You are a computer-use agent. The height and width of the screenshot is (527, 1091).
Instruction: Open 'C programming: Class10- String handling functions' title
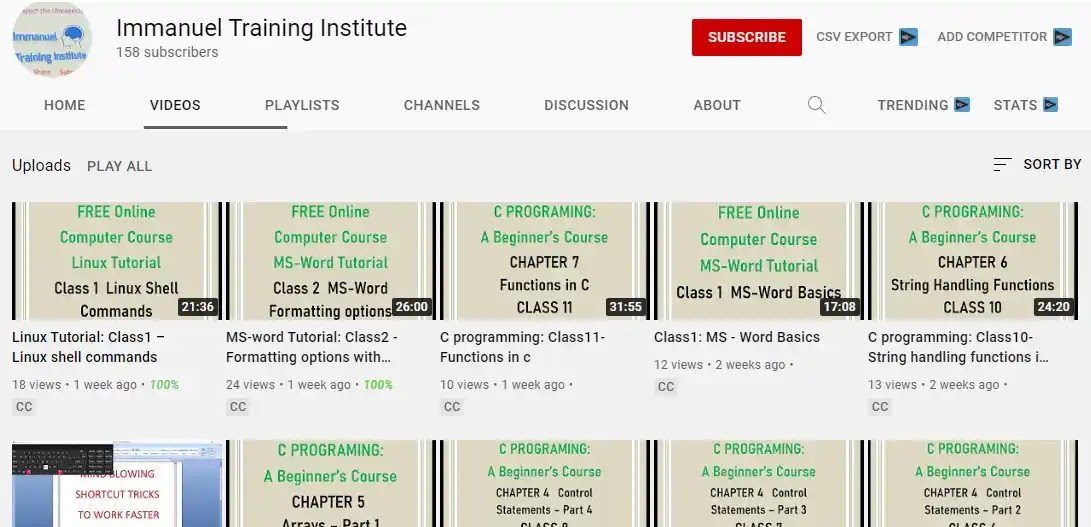point(958,347)
